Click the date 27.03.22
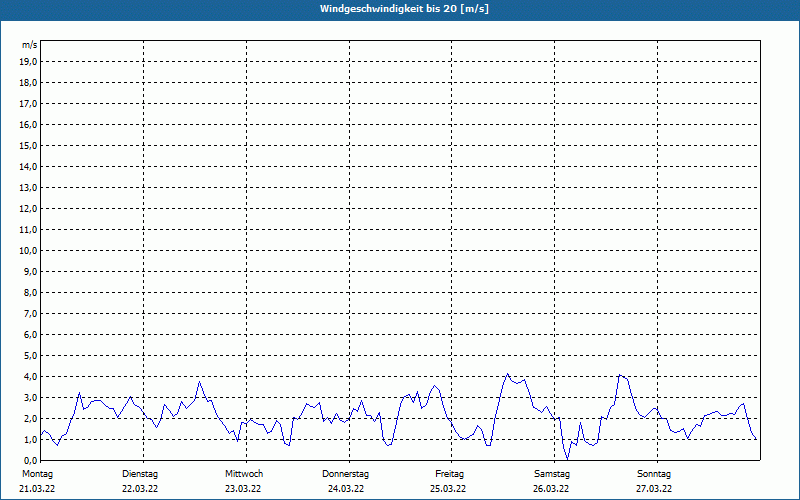The height and width of the screenshot is (500, 800). [x=654, y=489]
